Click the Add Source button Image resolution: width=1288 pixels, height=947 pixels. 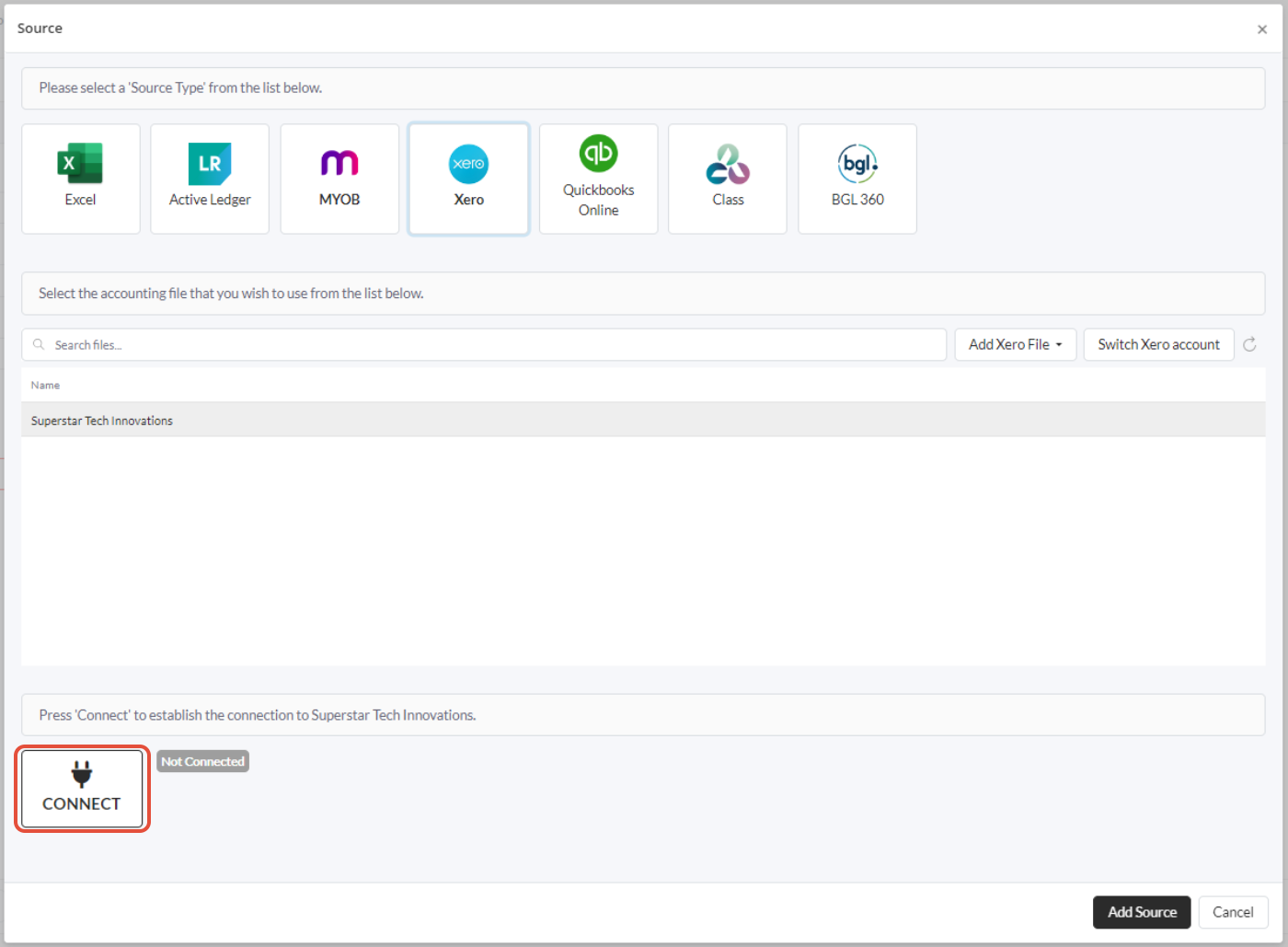click(1142, 912)
